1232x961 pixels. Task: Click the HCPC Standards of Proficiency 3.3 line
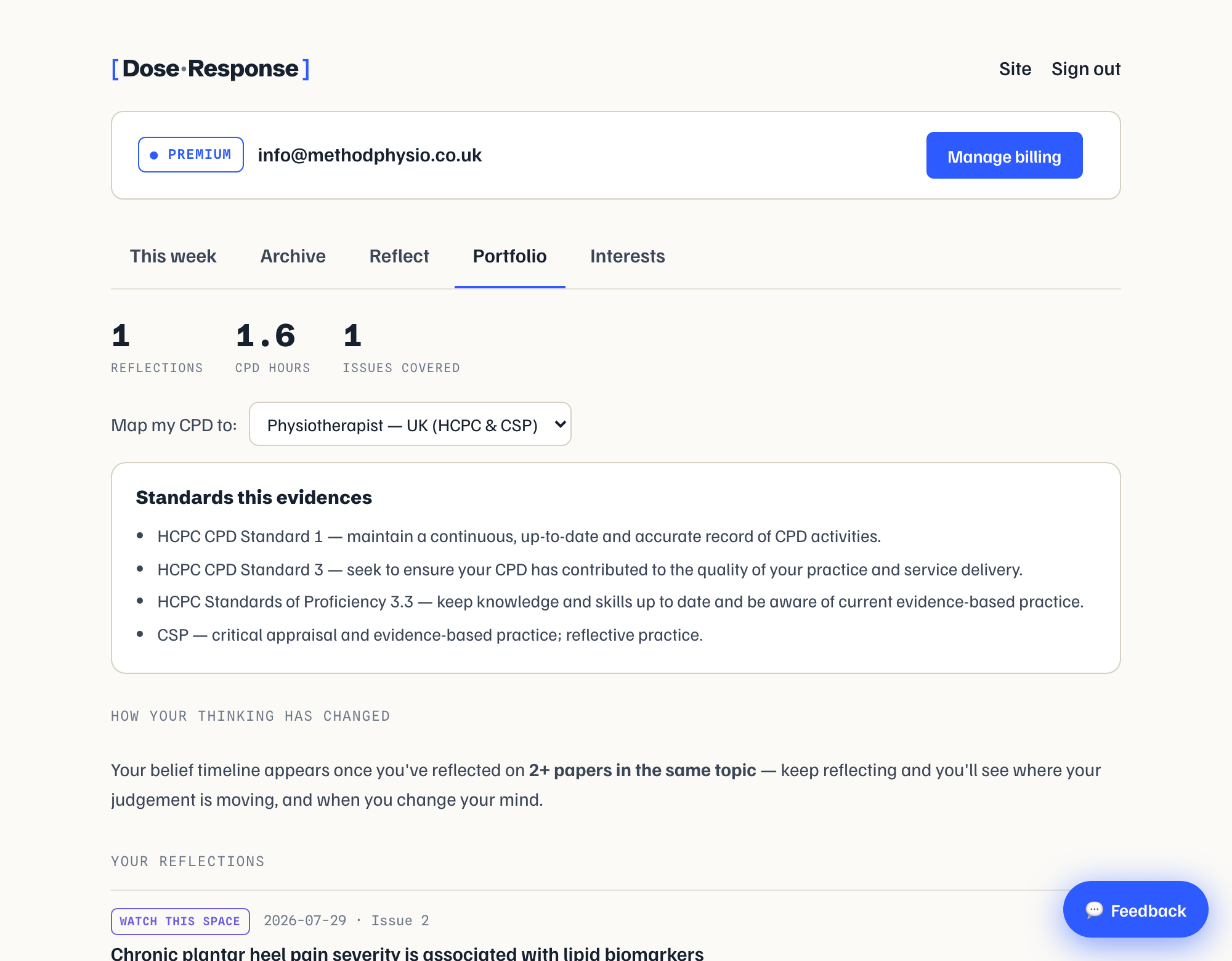tap(620, 602)
